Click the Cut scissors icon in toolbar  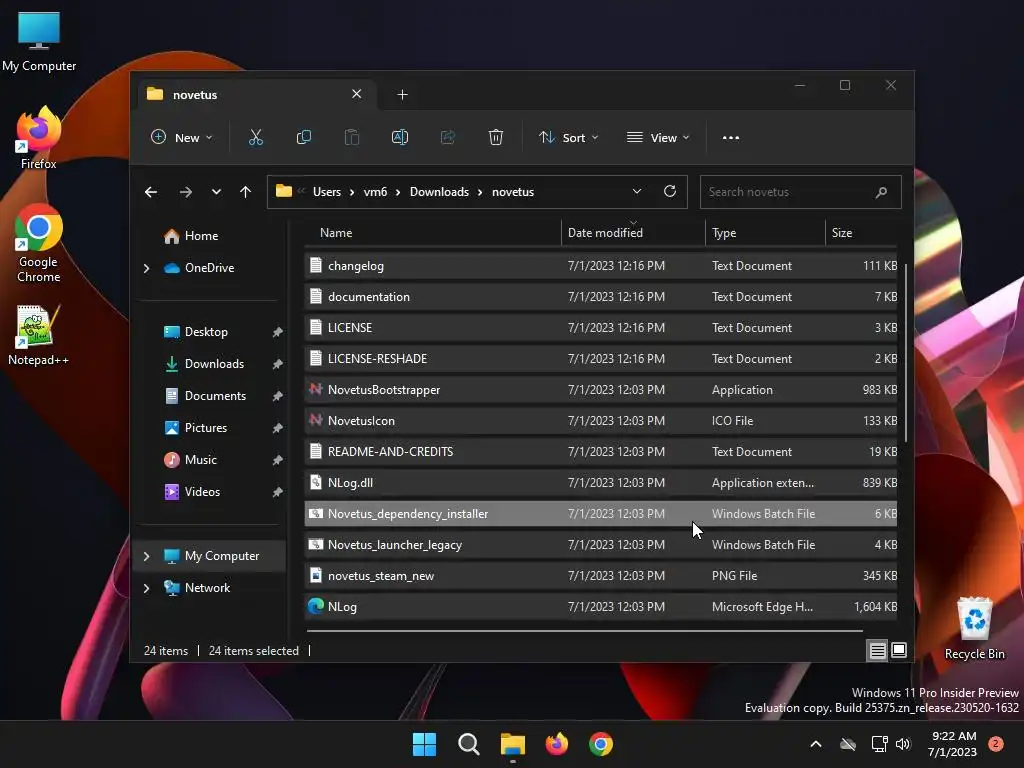pos(255,137)
